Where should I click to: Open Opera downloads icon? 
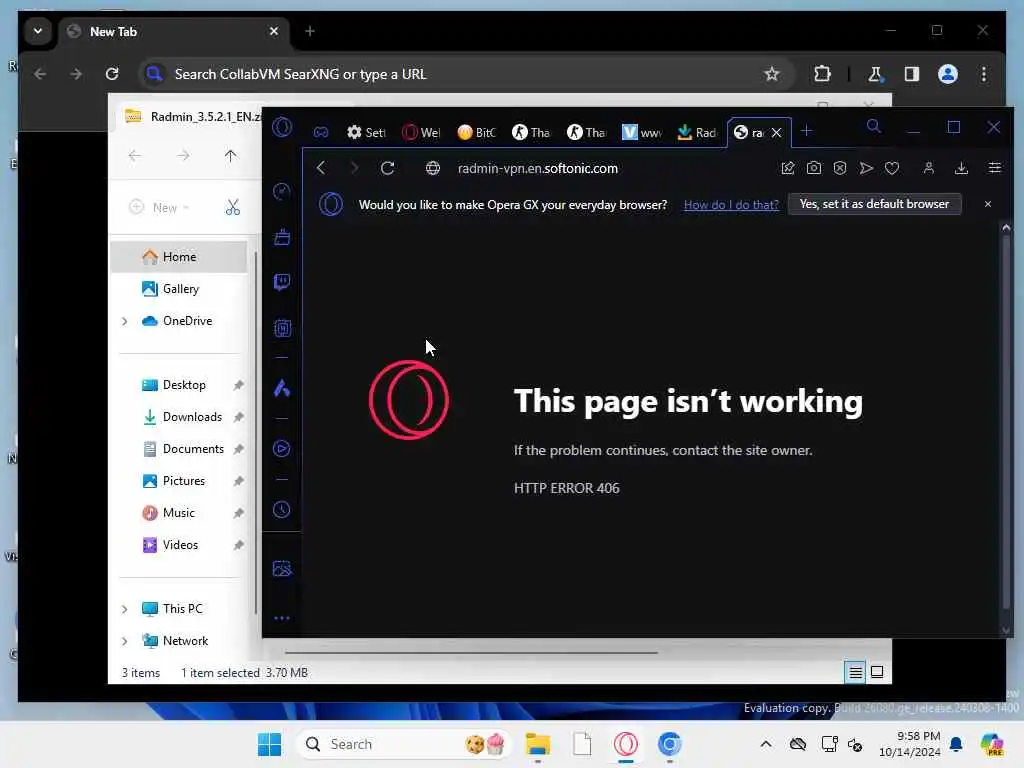pos(961,168)
